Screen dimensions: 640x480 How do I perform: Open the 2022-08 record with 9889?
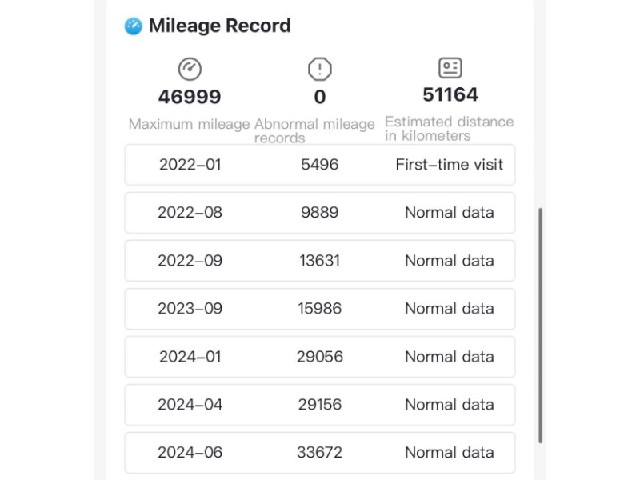pos(320,213)
